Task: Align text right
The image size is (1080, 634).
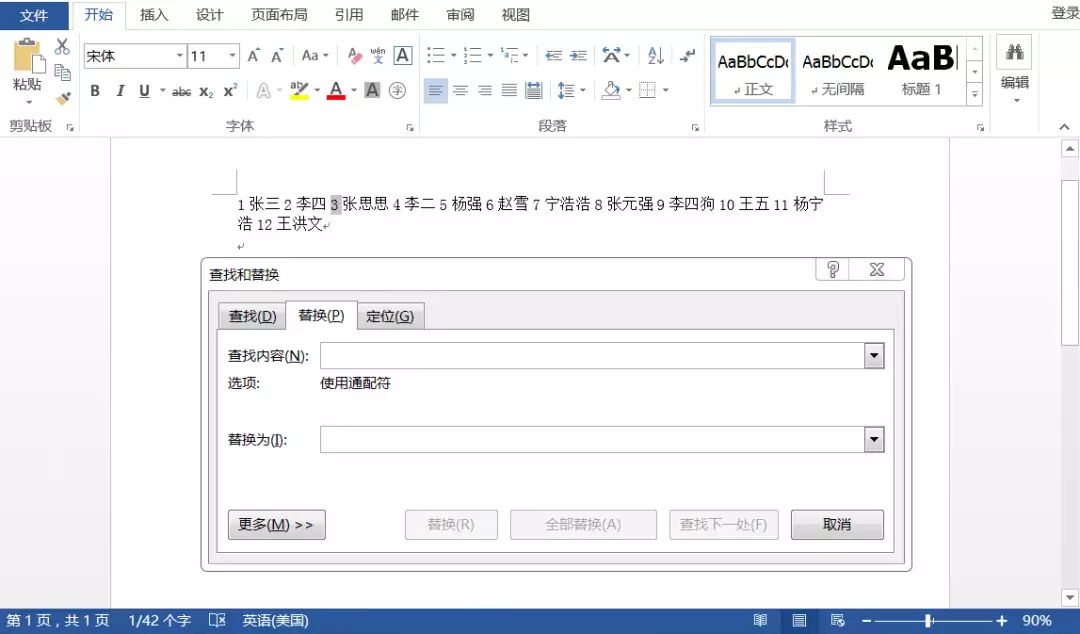Action: click(x=485, y=90)
